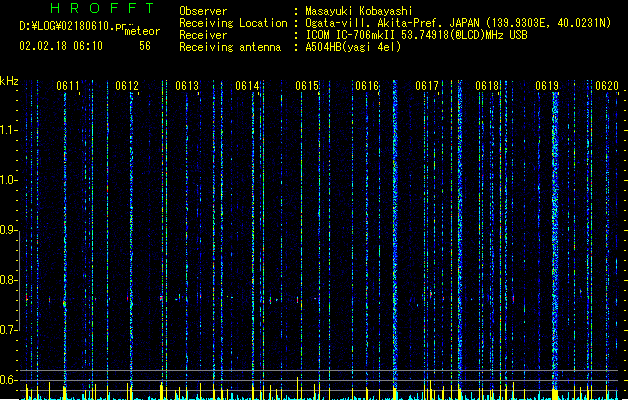The width and height of the screenshot is (629, 400).
Task: Click the date stamp 02.02.18 06:10
Action: click(x=61, y=46)
